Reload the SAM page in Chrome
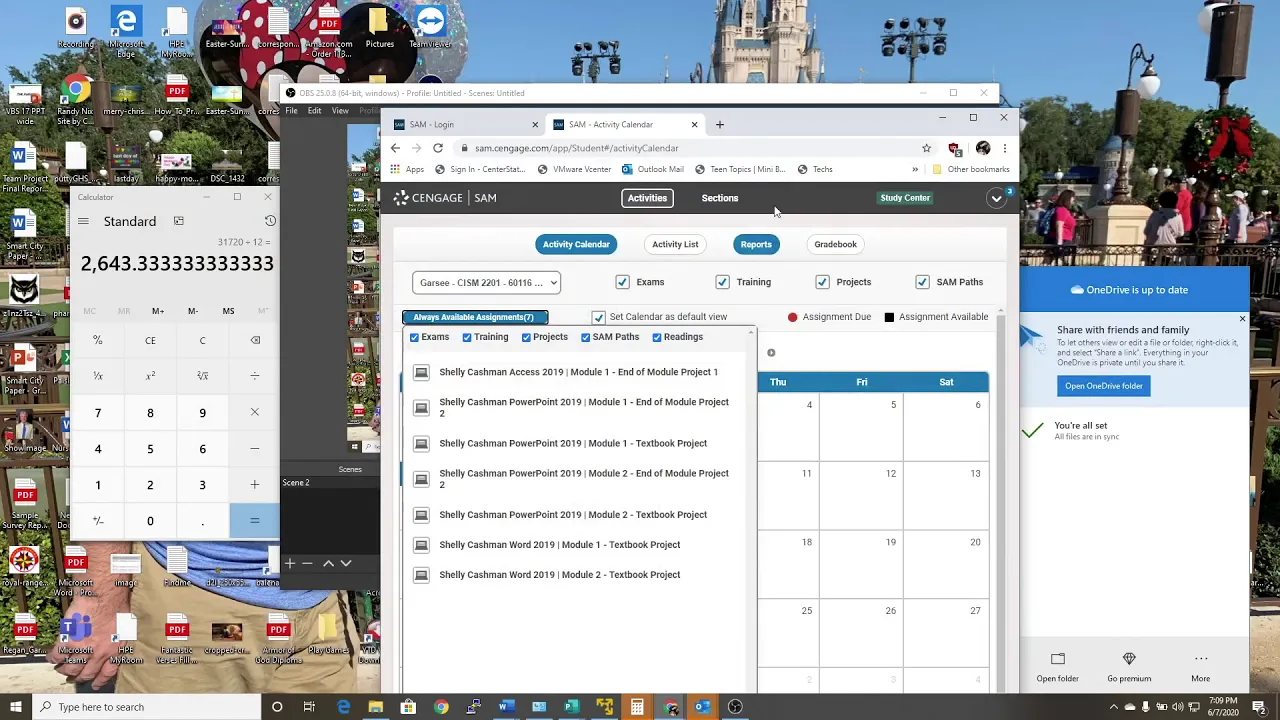Image resolution: width=1280 pixels, height=720 pixels. [438, 148]
